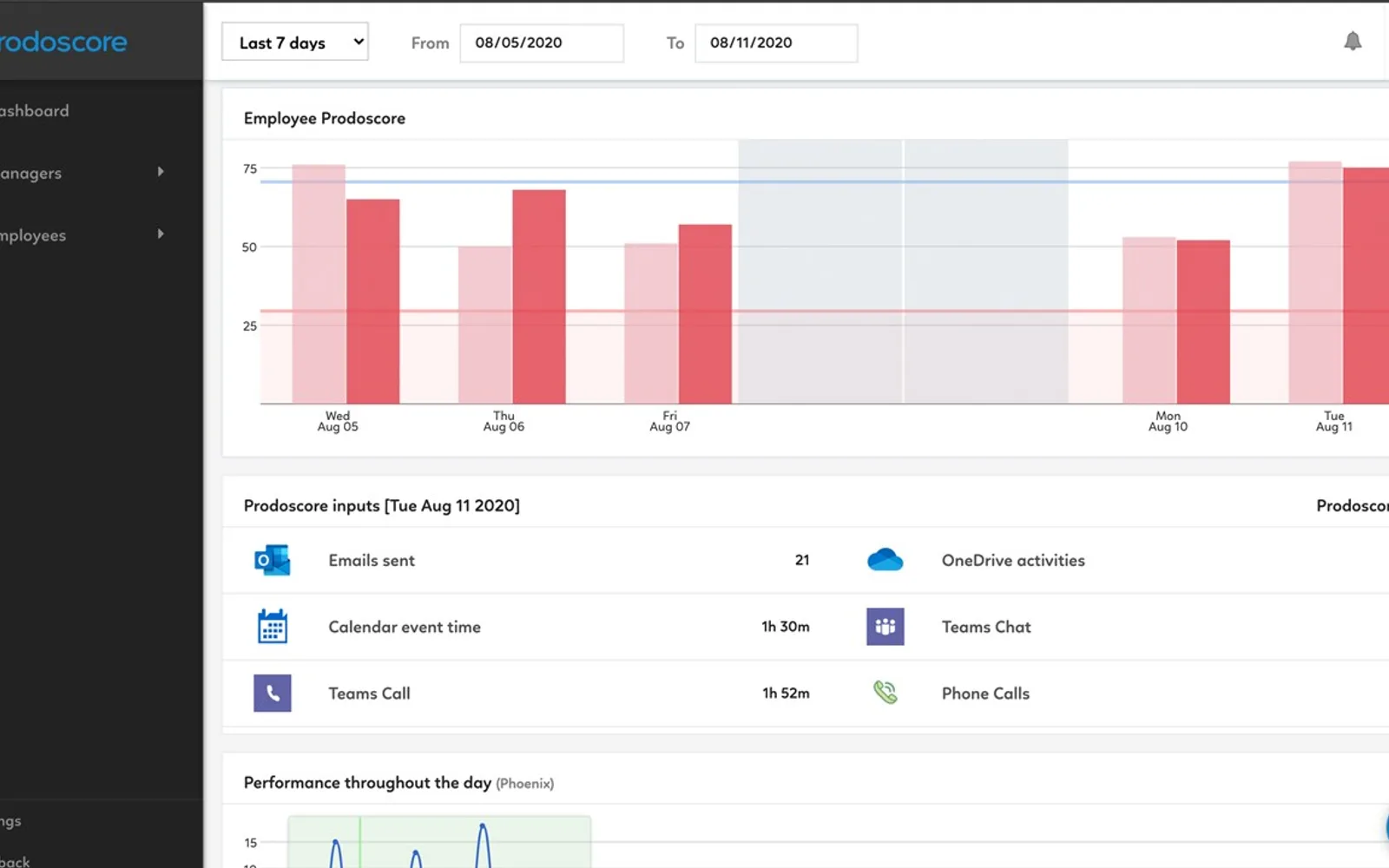The height and width of the screenshot is (868, 1389).
Task: Click the 1h 52m value
Action: (786, 693)
